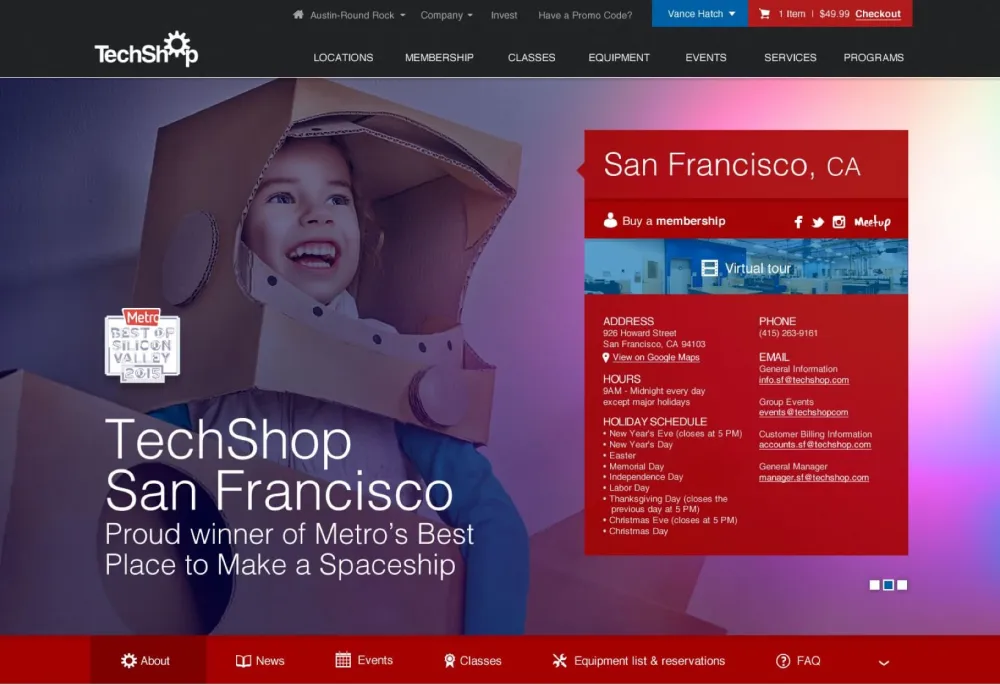This screenshot has height=685, width=1000.
Task: Switch to the bottom Events tab
Action: click(x=364, y=660)
